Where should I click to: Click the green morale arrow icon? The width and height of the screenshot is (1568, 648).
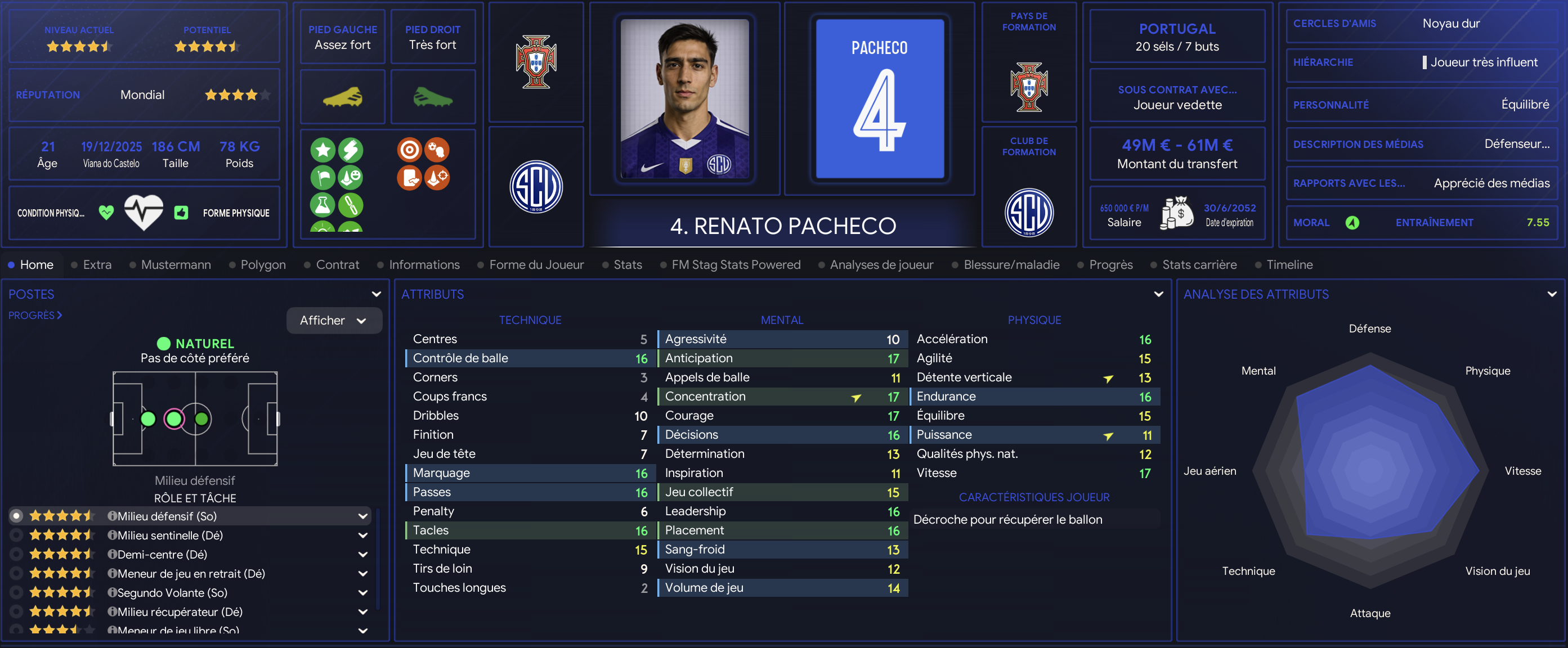coord(1352,223)
